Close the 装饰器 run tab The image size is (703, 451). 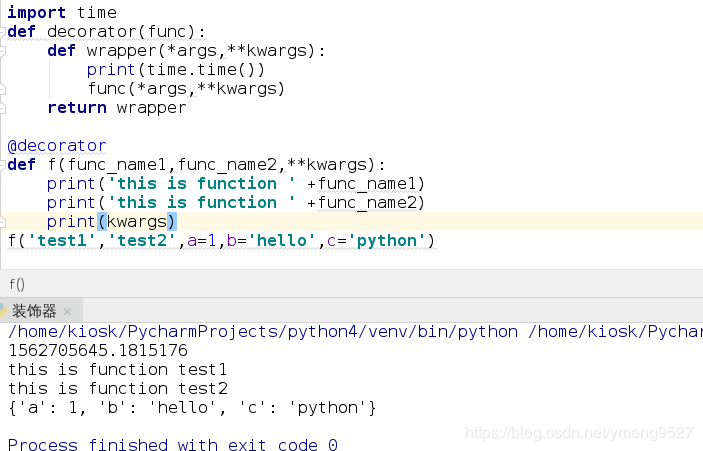click(x=68, y=311)
